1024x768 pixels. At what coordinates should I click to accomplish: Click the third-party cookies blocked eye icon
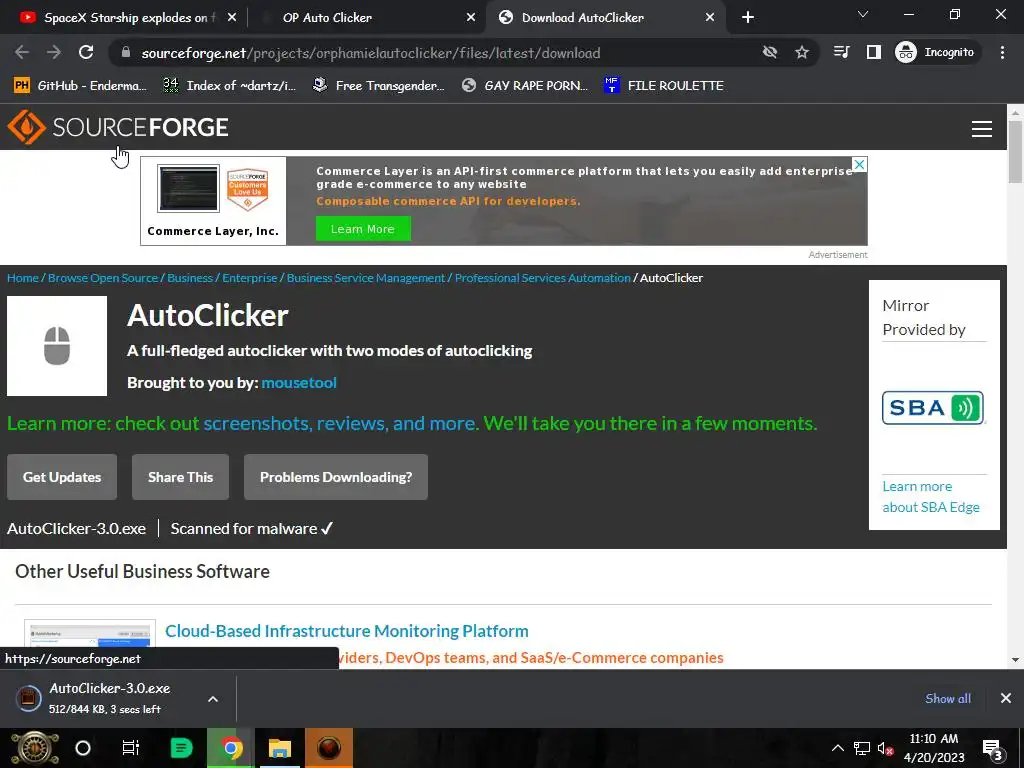click(x=770, y=52)
